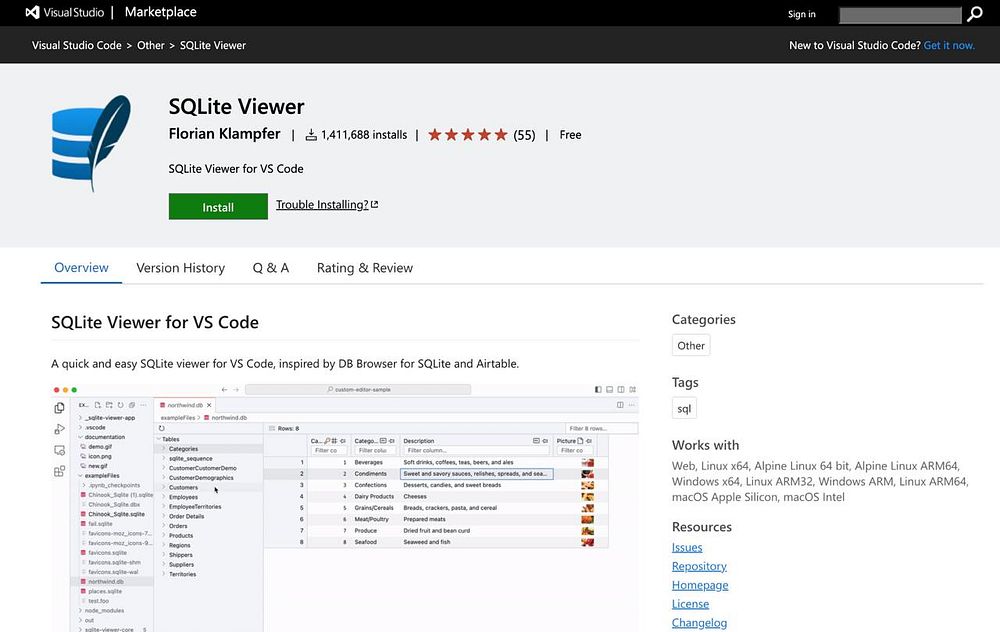Open the Florian Klampfer publisher link
This screenshot has width=1000, height=632.
coord(224,134)
